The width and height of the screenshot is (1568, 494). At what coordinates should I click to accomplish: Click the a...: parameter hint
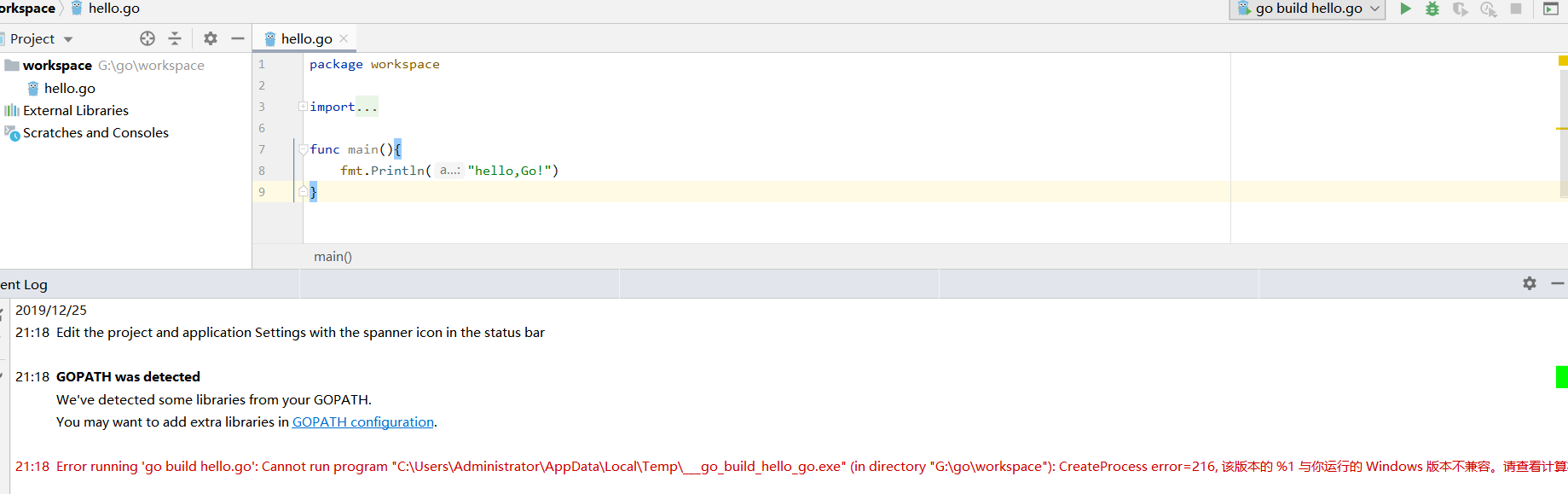click(x=450, y=171)
